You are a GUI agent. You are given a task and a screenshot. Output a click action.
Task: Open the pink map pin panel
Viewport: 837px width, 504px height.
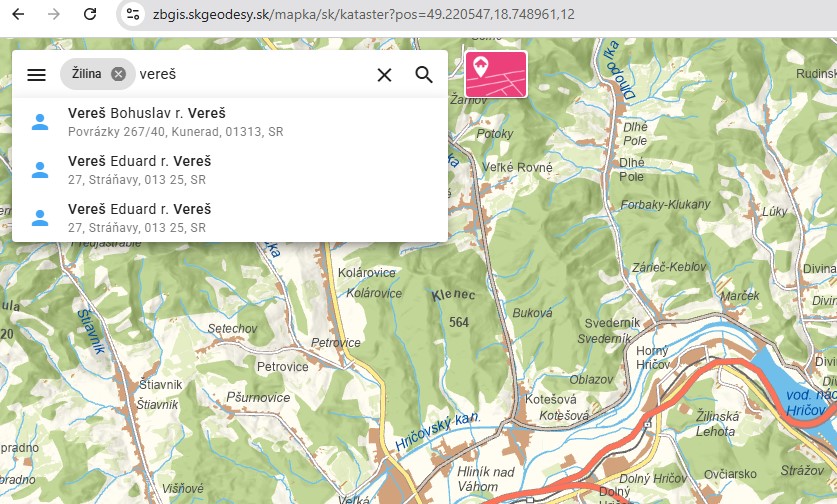(495, 74)
